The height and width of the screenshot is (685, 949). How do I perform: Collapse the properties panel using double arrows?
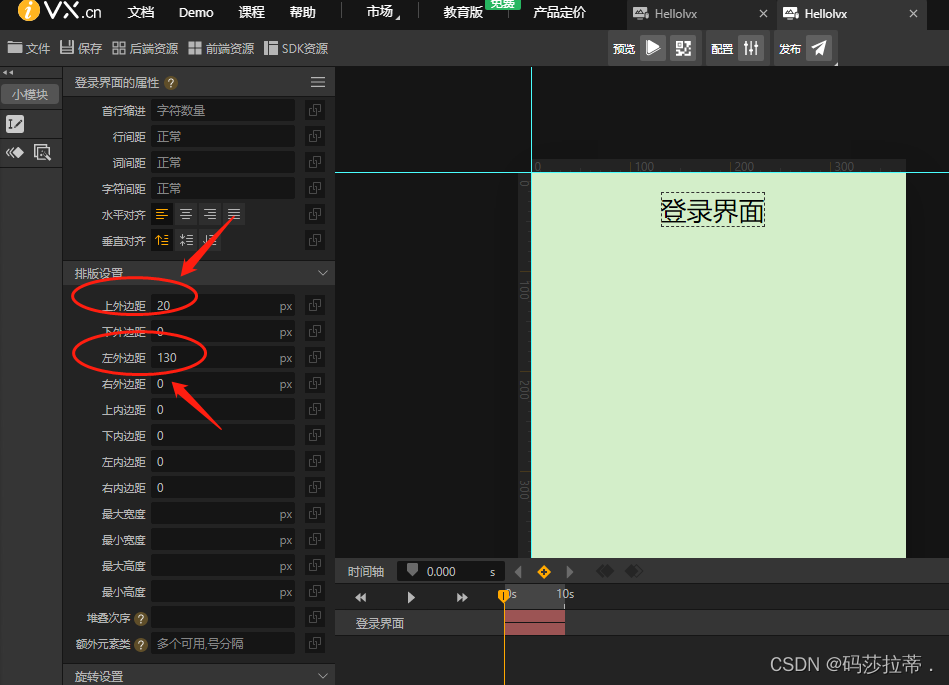pyautogui.click(x=11, y=70)
